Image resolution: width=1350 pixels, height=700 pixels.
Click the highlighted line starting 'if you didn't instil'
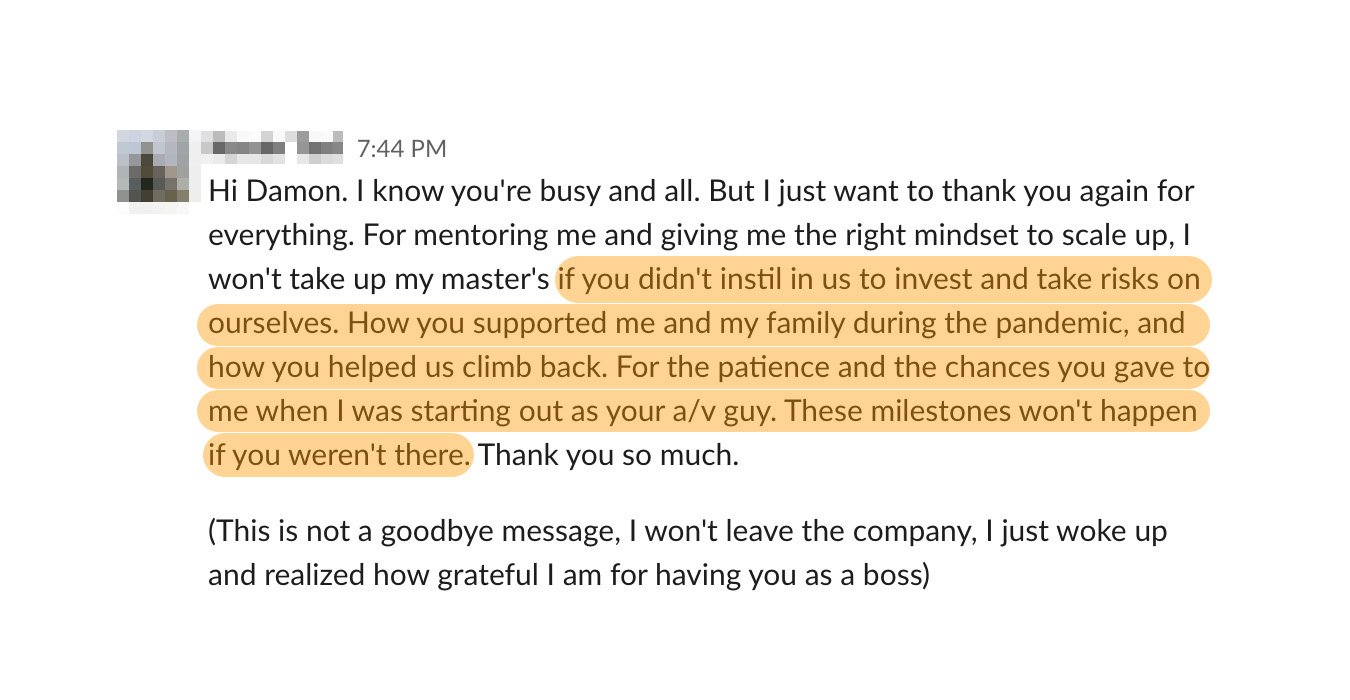pyautogui.click(x=880, y=279)
